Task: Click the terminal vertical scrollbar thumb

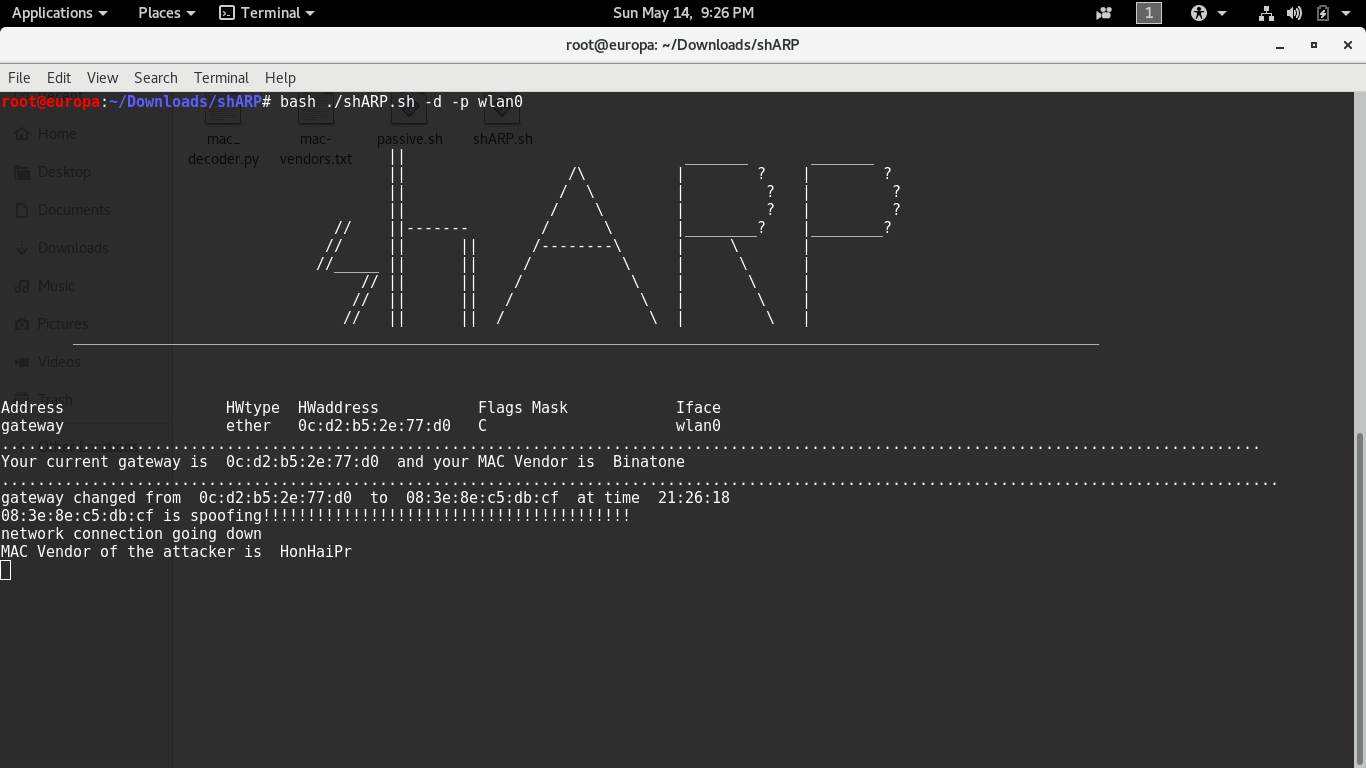Action: (1360, 598)
